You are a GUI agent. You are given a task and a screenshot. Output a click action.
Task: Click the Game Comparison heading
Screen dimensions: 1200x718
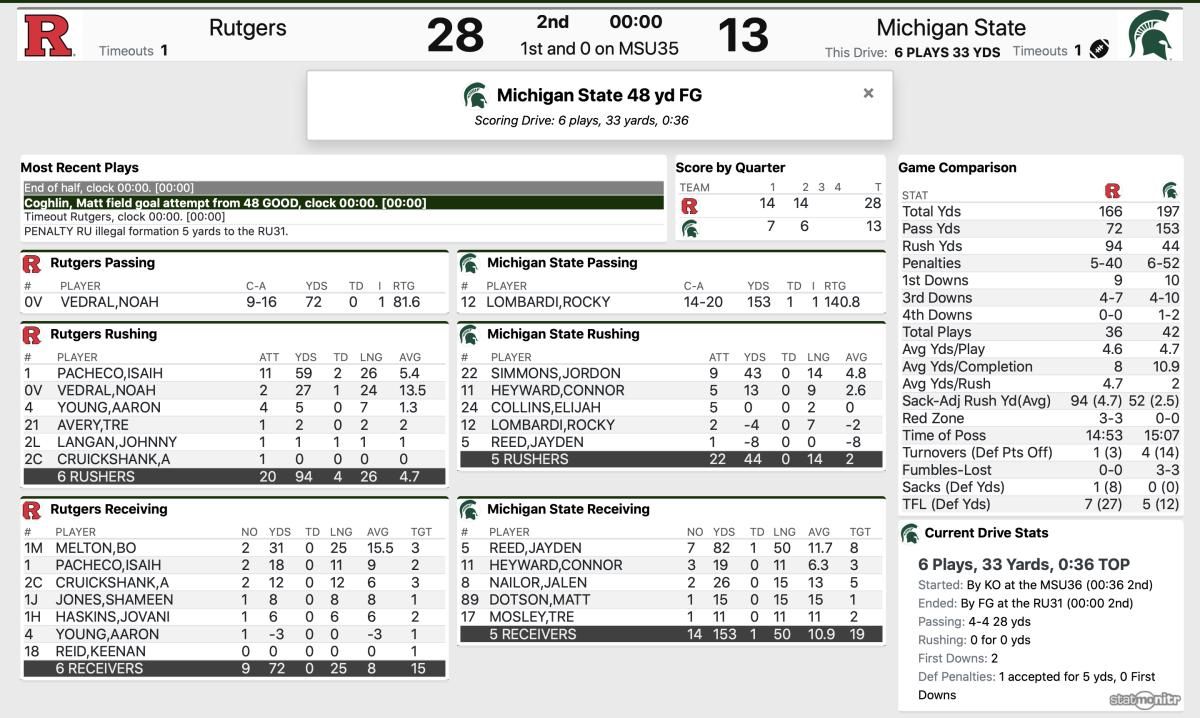click(957, 168)
